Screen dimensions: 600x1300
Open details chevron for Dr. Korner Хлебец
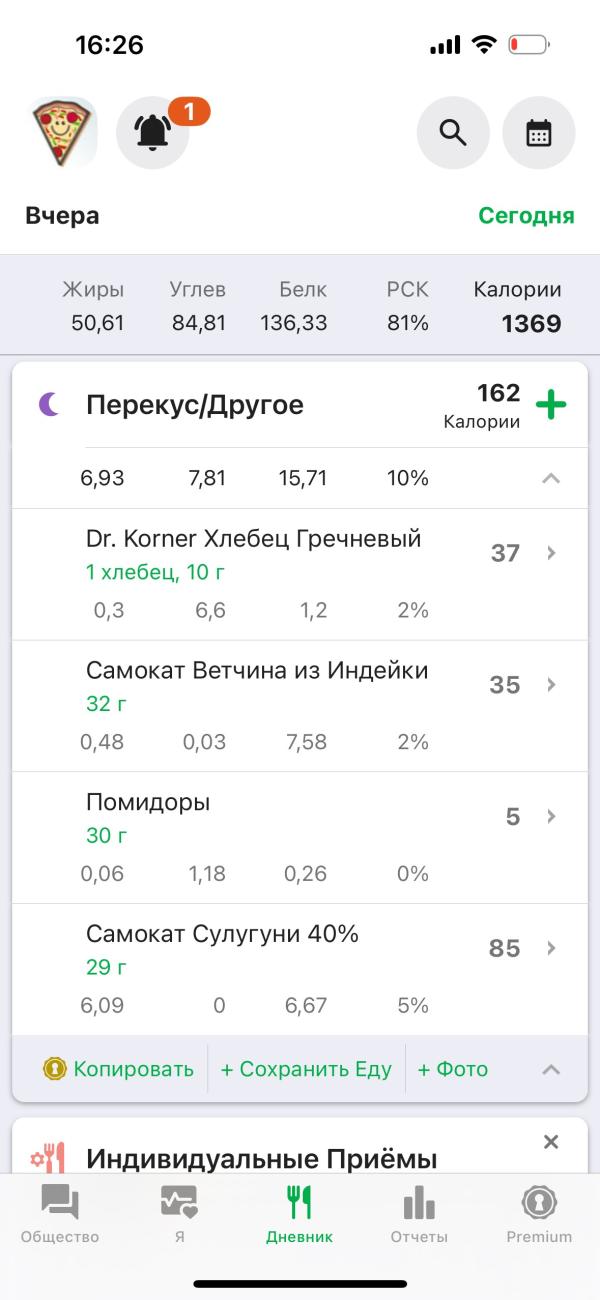pyautogui.click(x=551, y=553)
